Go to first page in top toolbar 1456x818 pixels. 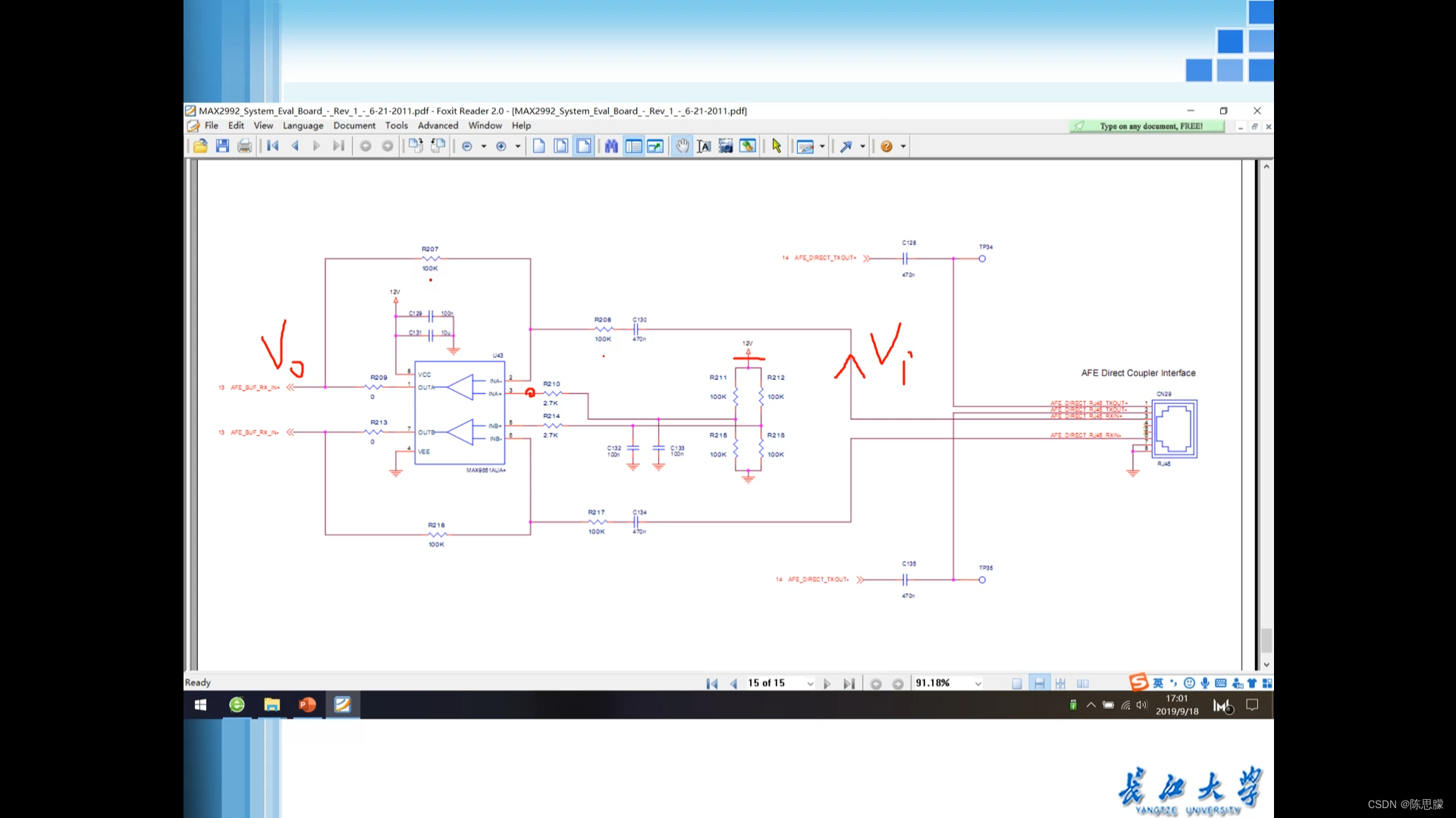coord(273,146)
